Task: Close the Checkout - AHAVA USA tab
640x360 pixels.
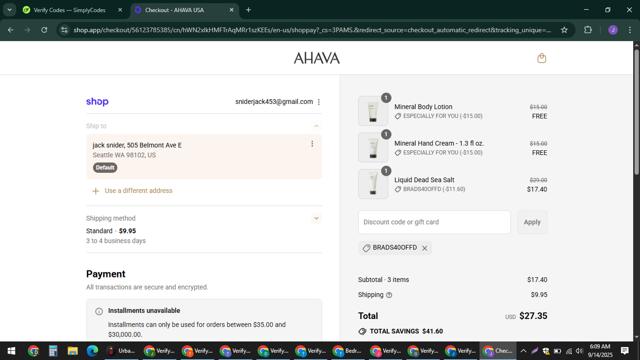Action: tap(231, 10)
